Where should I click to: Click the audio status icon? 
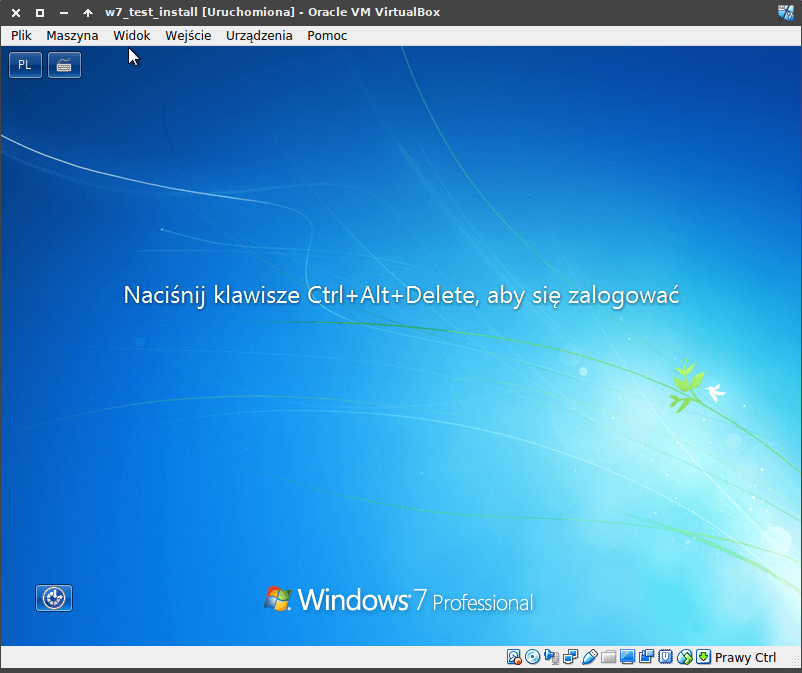(551, 657)
